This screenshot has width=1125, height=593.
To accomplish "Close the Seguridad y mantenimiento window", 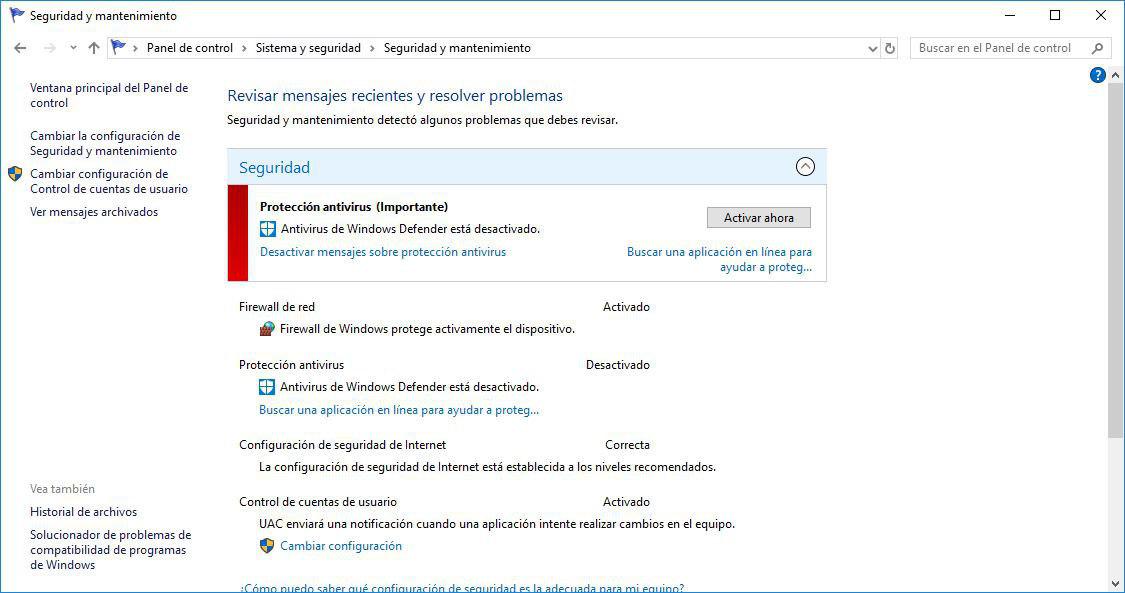I will [x=1101, y=15].
